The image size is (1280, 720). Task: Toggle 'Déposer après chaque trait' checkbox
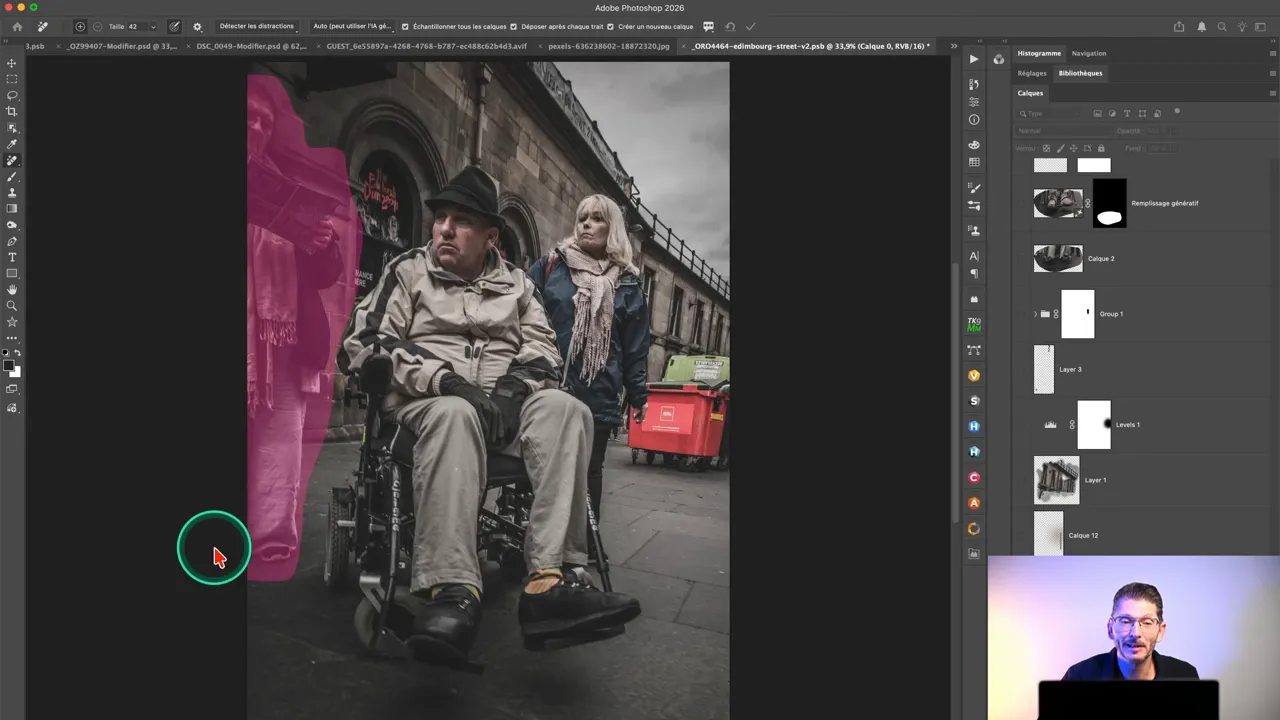(514, 27)
